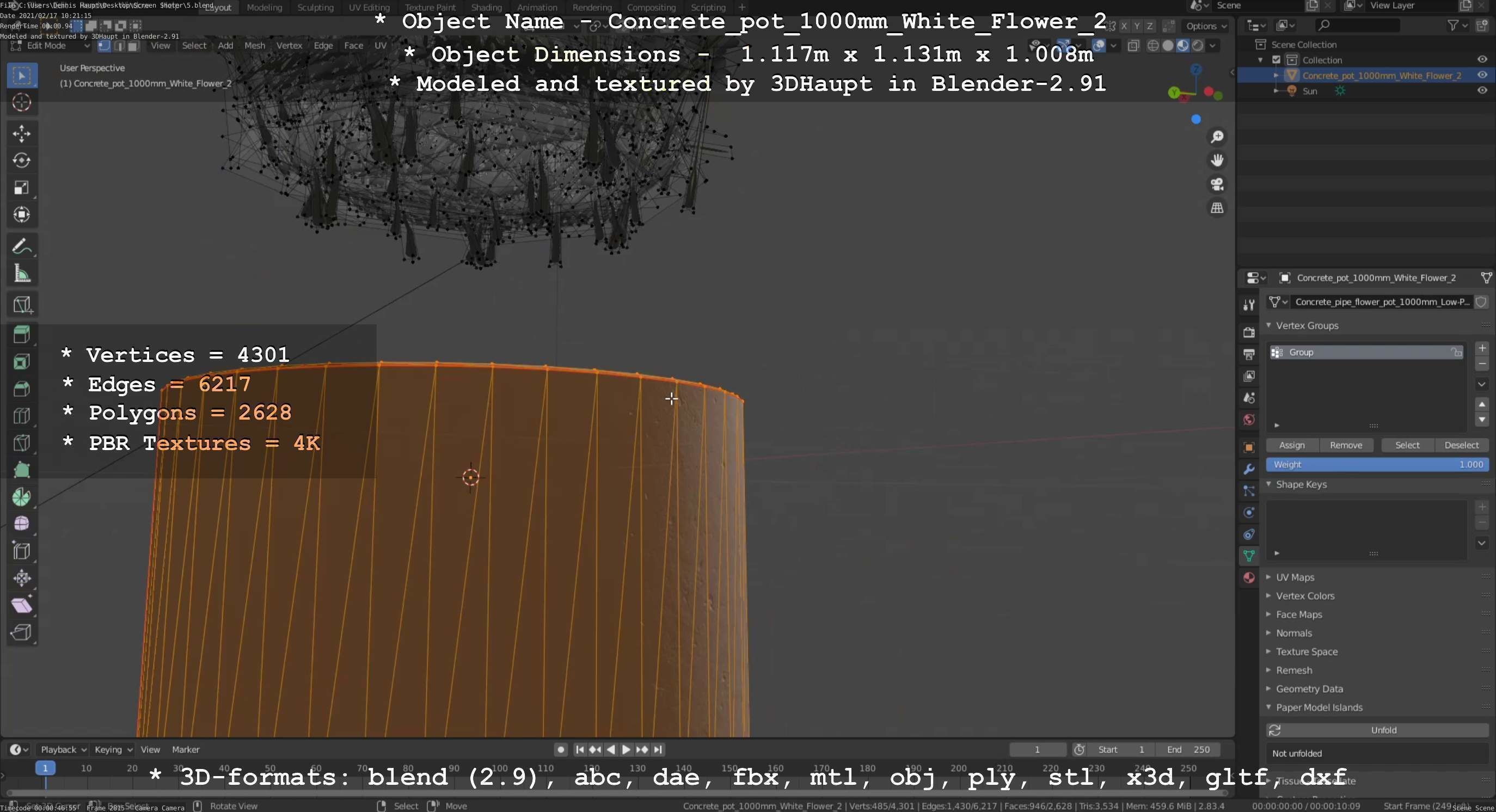Select the Inset Faces tool
The width and height of the screenshot is (1496, 812).
pyautogui.click(x=22, y=361)
